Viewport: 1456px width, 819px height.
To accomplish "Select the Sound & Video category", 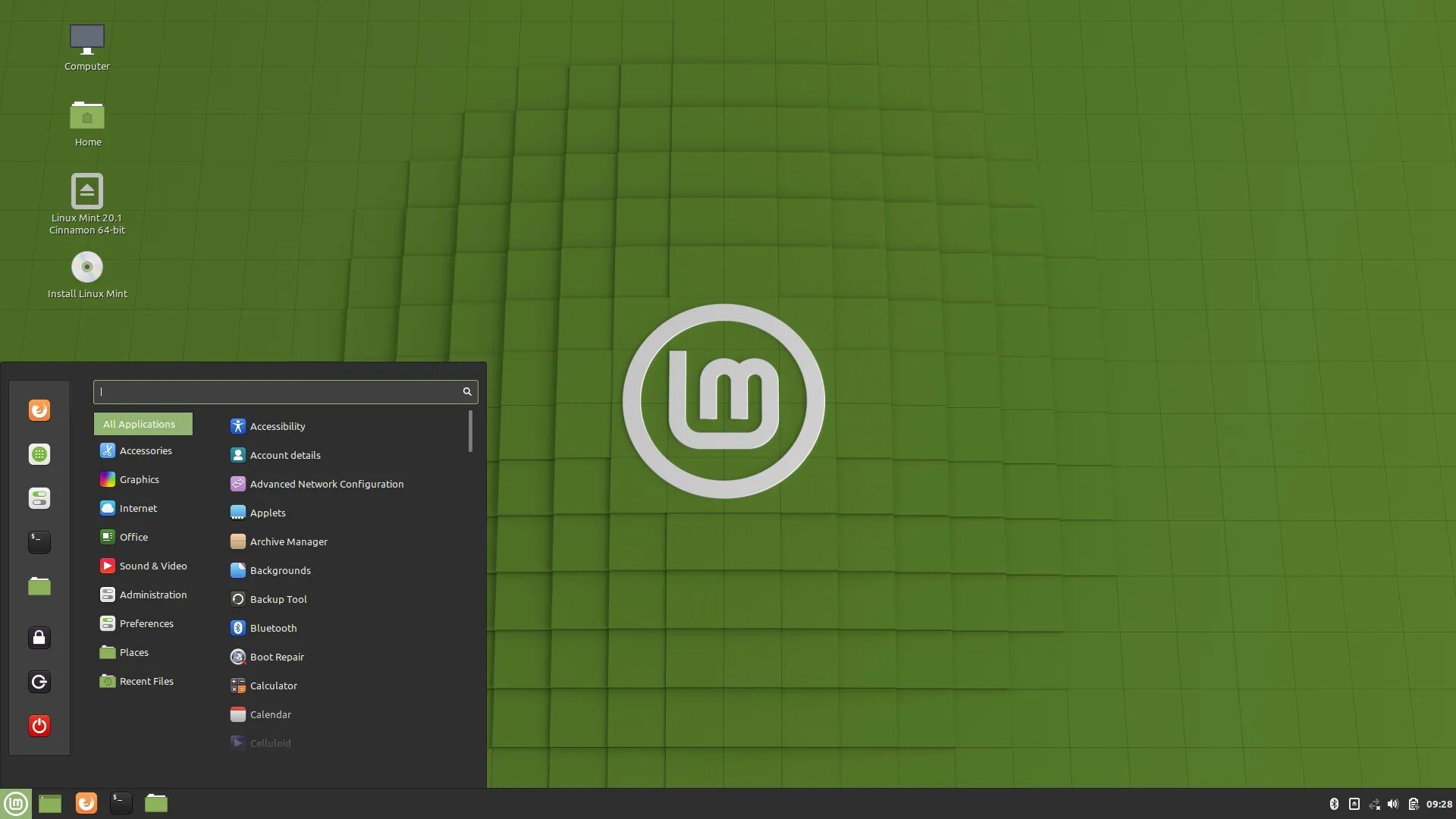I will click(152, 566).
